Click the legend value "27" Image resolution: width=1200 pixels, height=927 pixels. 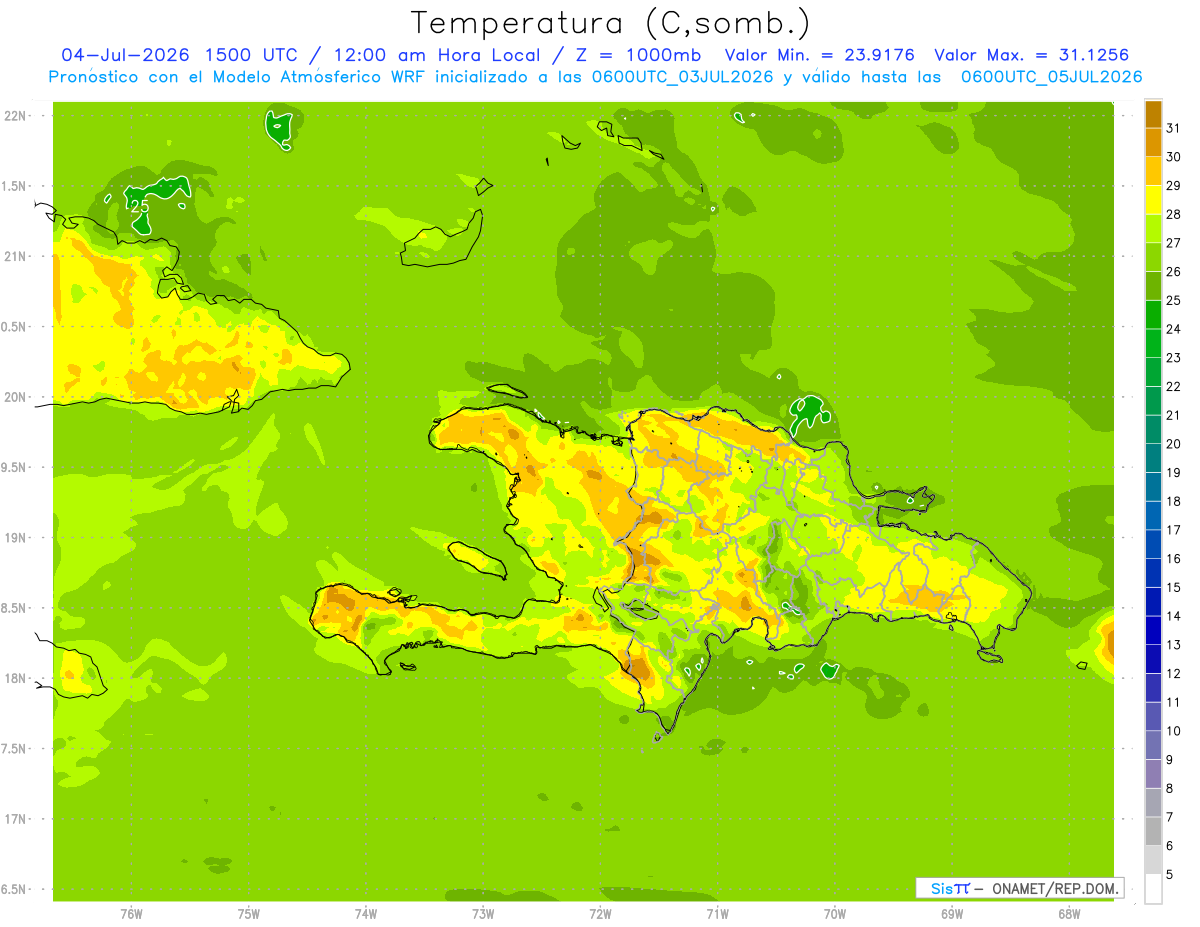(x=1174, y=243)
